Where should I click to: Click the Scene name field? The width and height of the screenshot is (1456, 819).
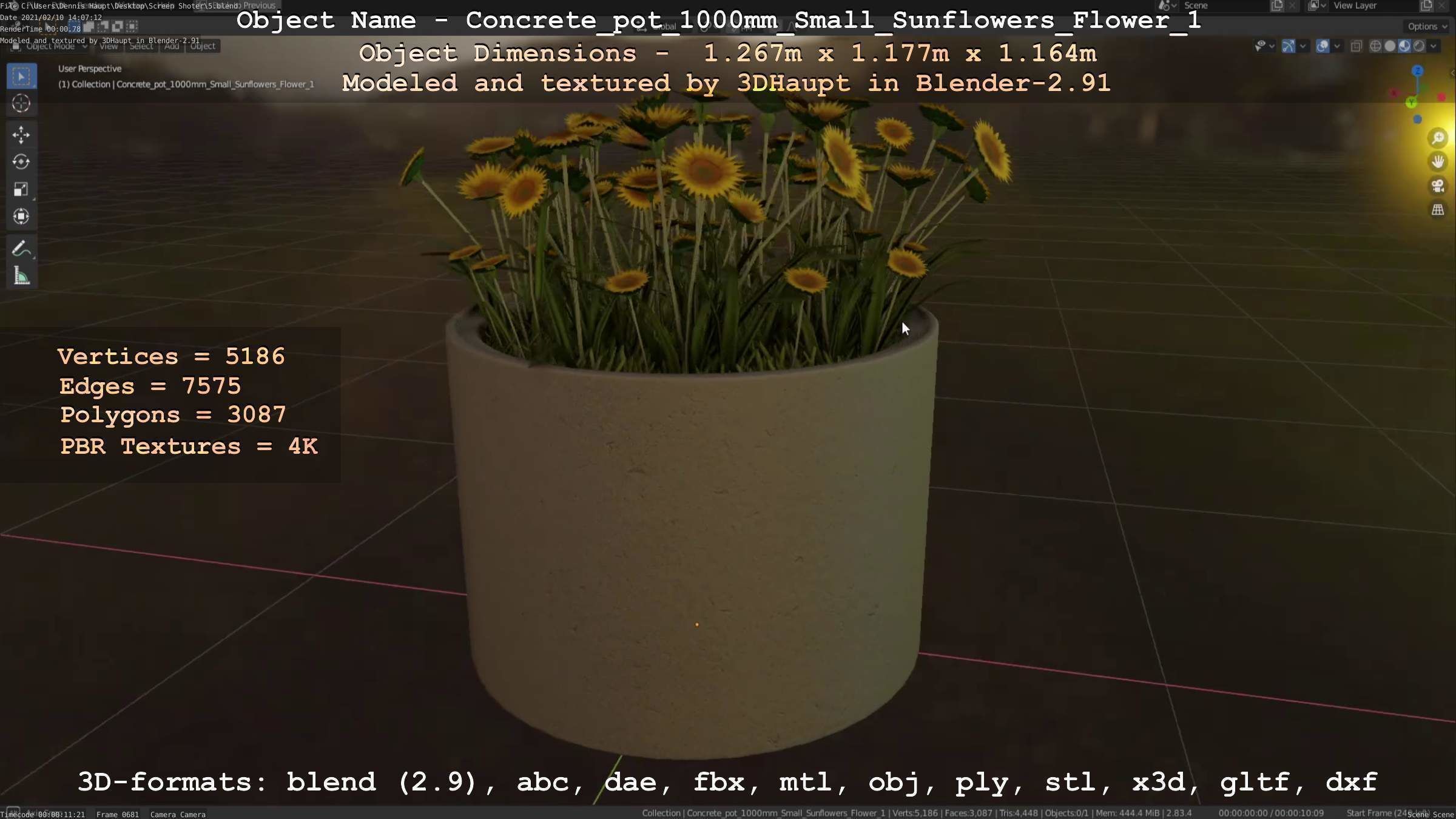(1224, 5)
